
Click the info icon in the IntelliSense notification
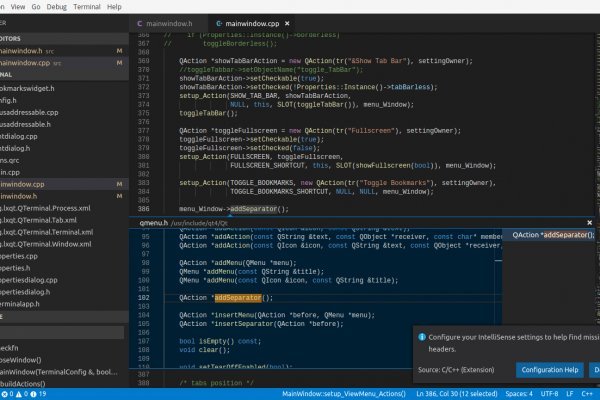[x=422, y=338]
